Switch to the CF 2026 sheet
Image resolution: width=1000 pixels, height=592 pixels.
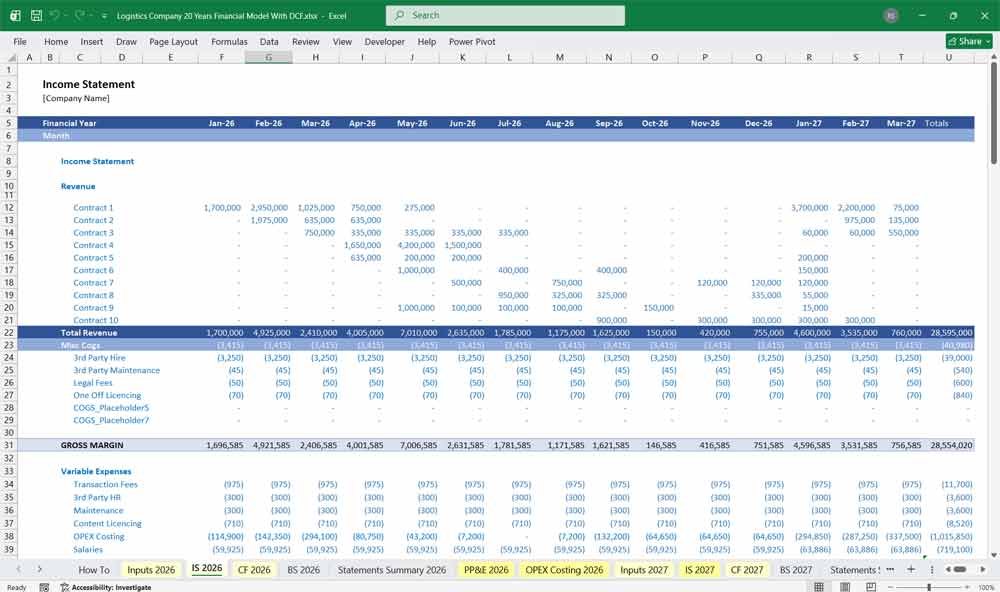[254, 570]
